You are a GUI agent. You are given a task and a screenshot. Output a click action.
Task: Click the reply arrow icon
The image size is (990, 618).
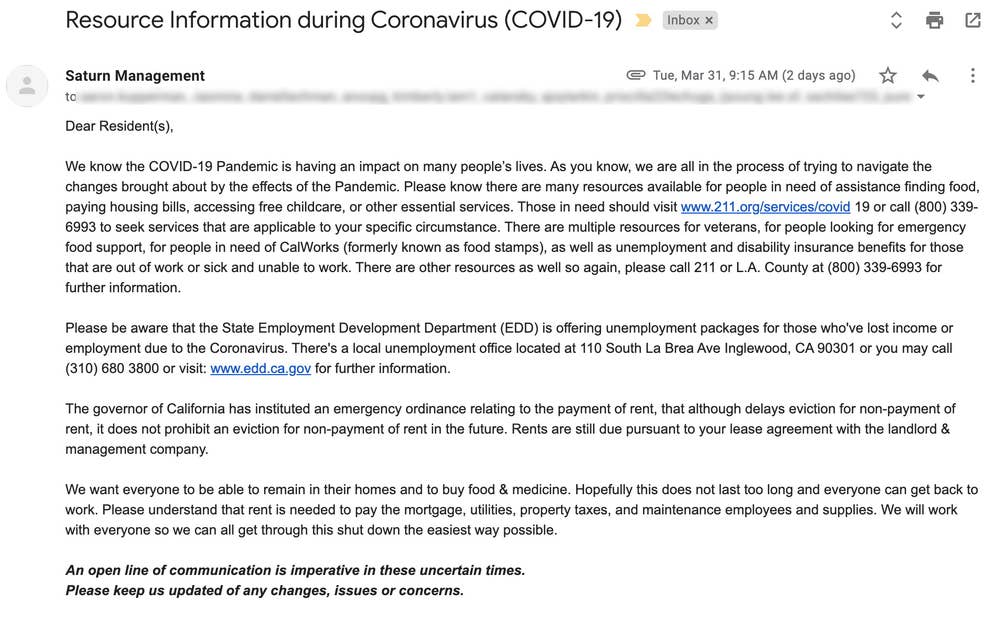pyautogui.click(x=930, y=76)
